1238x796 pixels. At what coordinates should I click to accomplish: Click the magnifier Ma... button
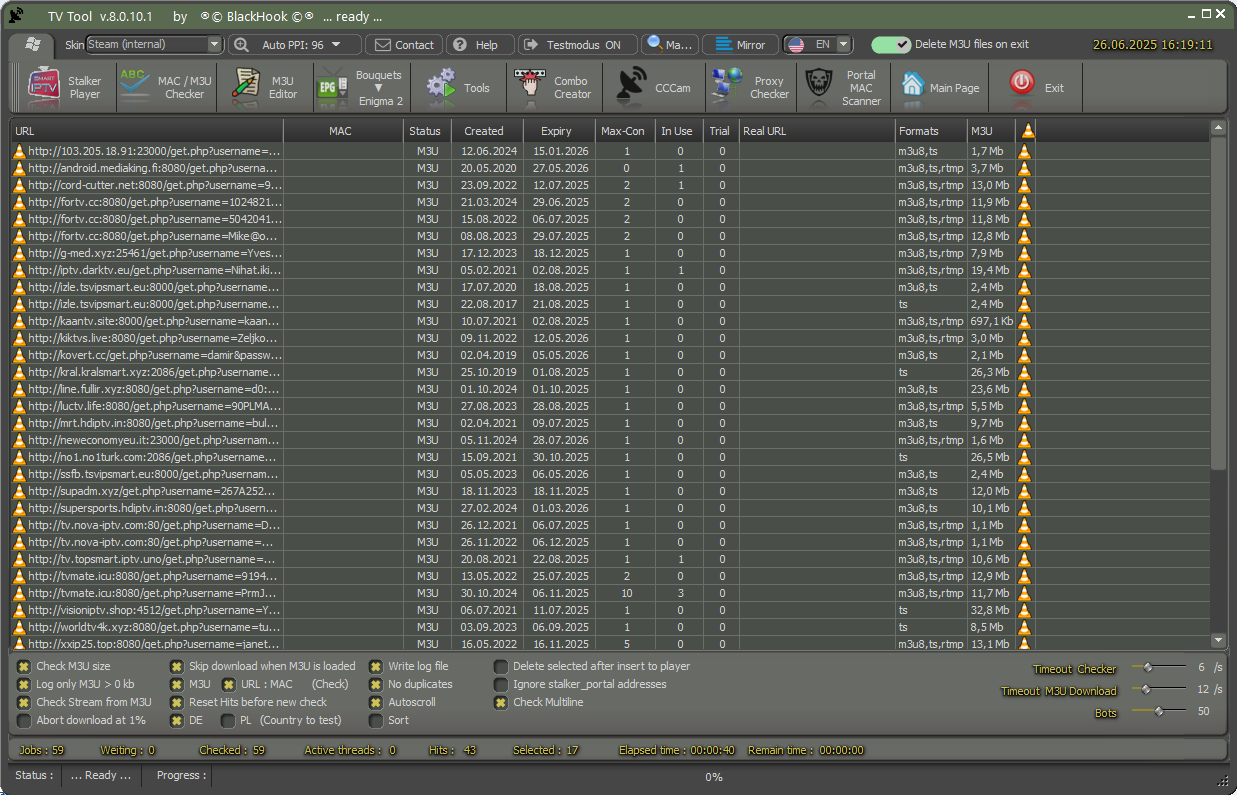click(670, 45)
